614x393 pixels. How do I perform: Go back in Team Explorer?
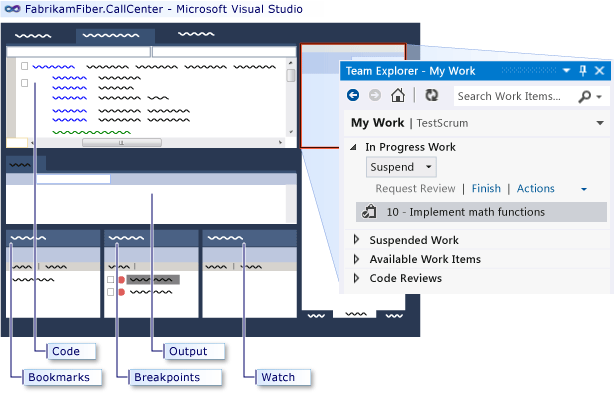point(353,95)
